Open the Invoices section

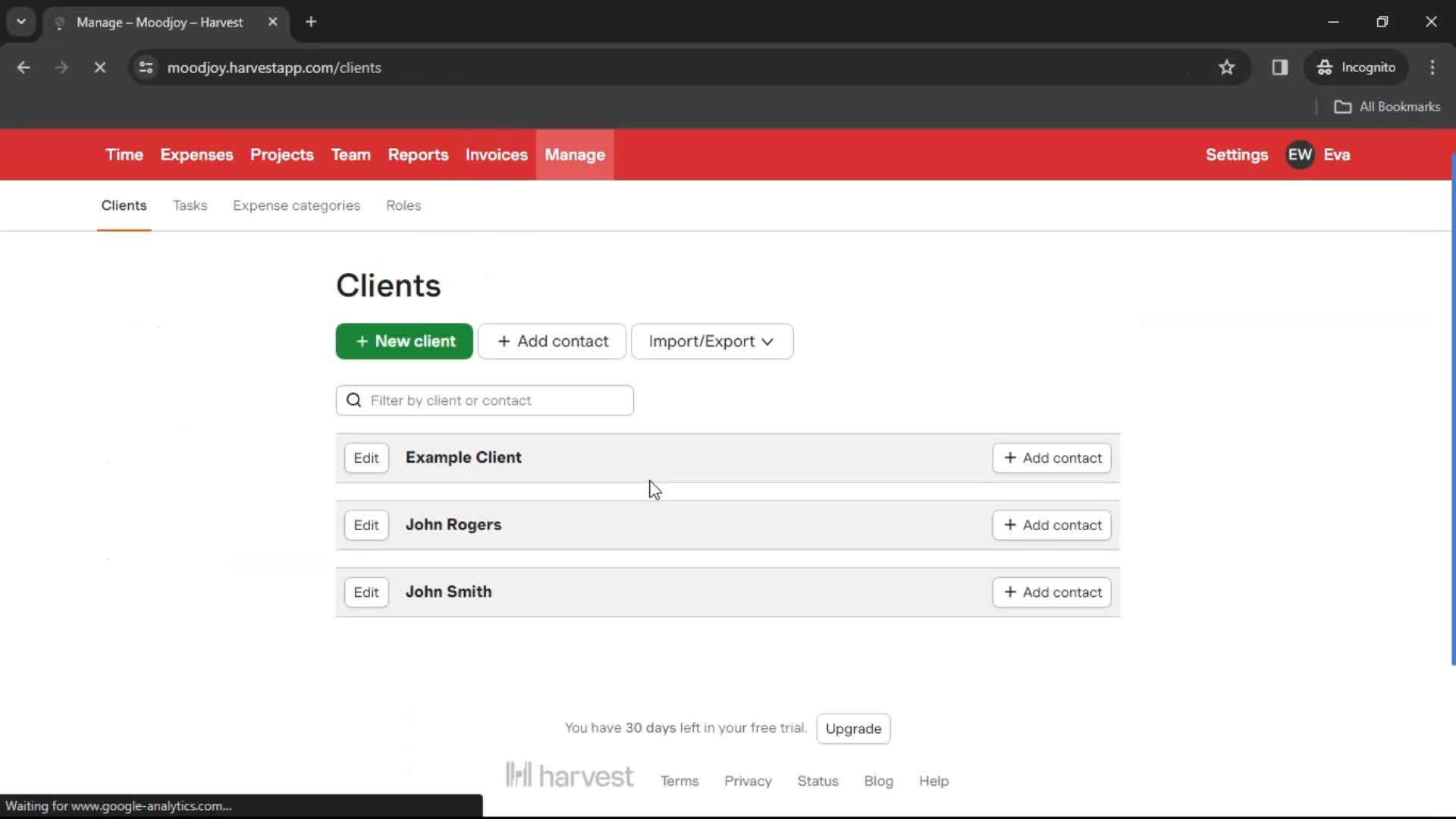[x=496, y=155]
